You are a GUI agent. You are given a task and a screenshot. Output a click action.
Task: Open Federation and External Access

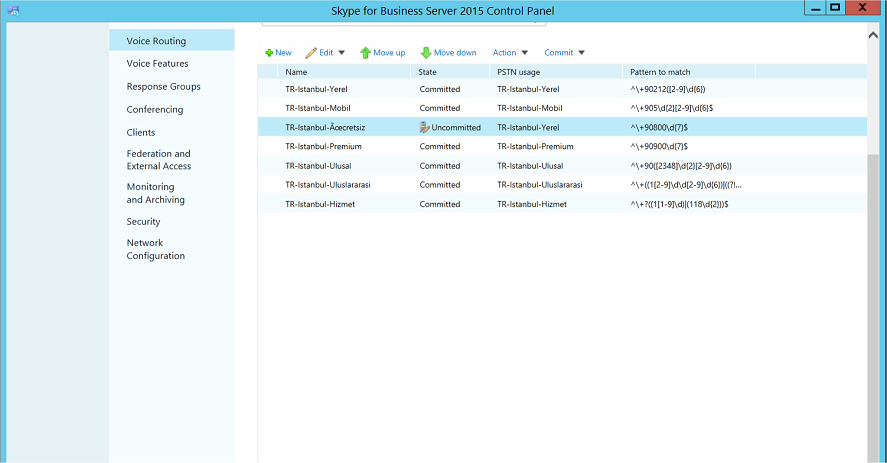click(x=158, y=160)
